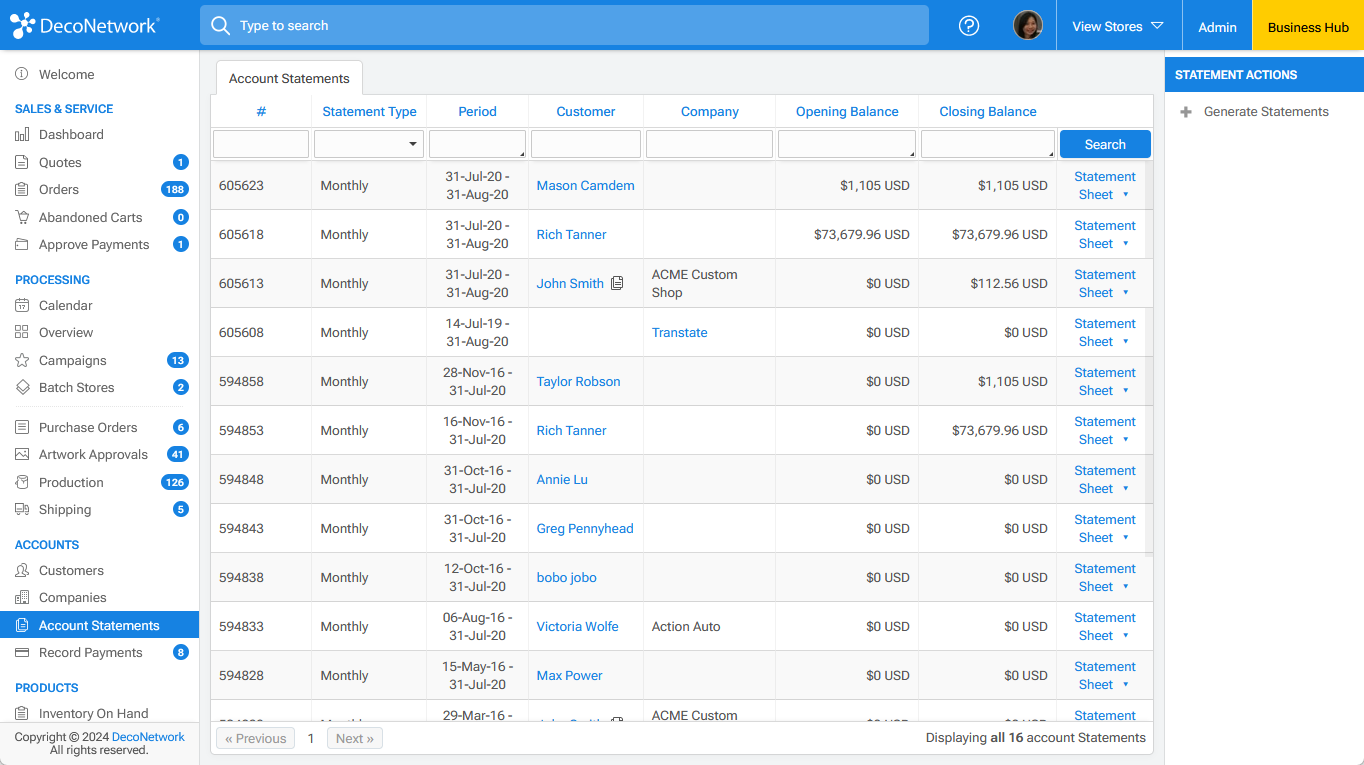Click the copy icon beside John Smith

click(617, 284)
